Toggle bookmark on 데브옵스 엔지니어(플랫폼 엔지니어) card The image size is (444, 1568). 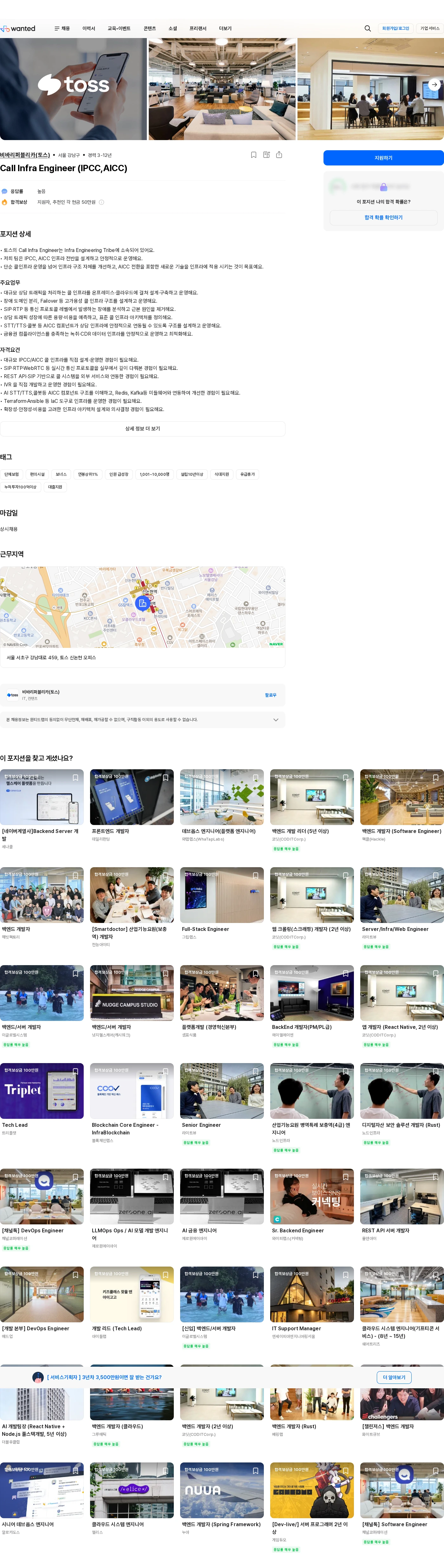coord(256,778)
